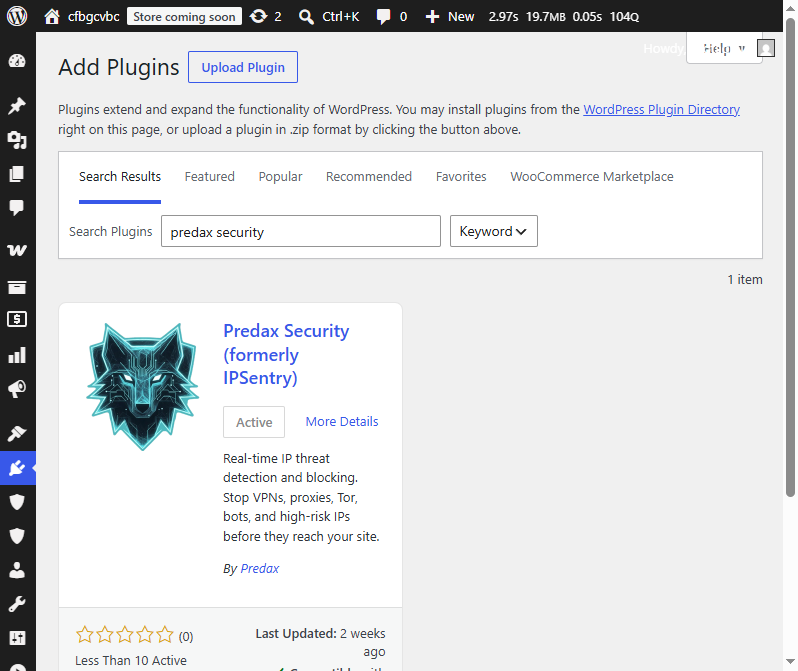Open Plugins plug icon in sidebar
The image size is (798, 671).
(17, 468)
